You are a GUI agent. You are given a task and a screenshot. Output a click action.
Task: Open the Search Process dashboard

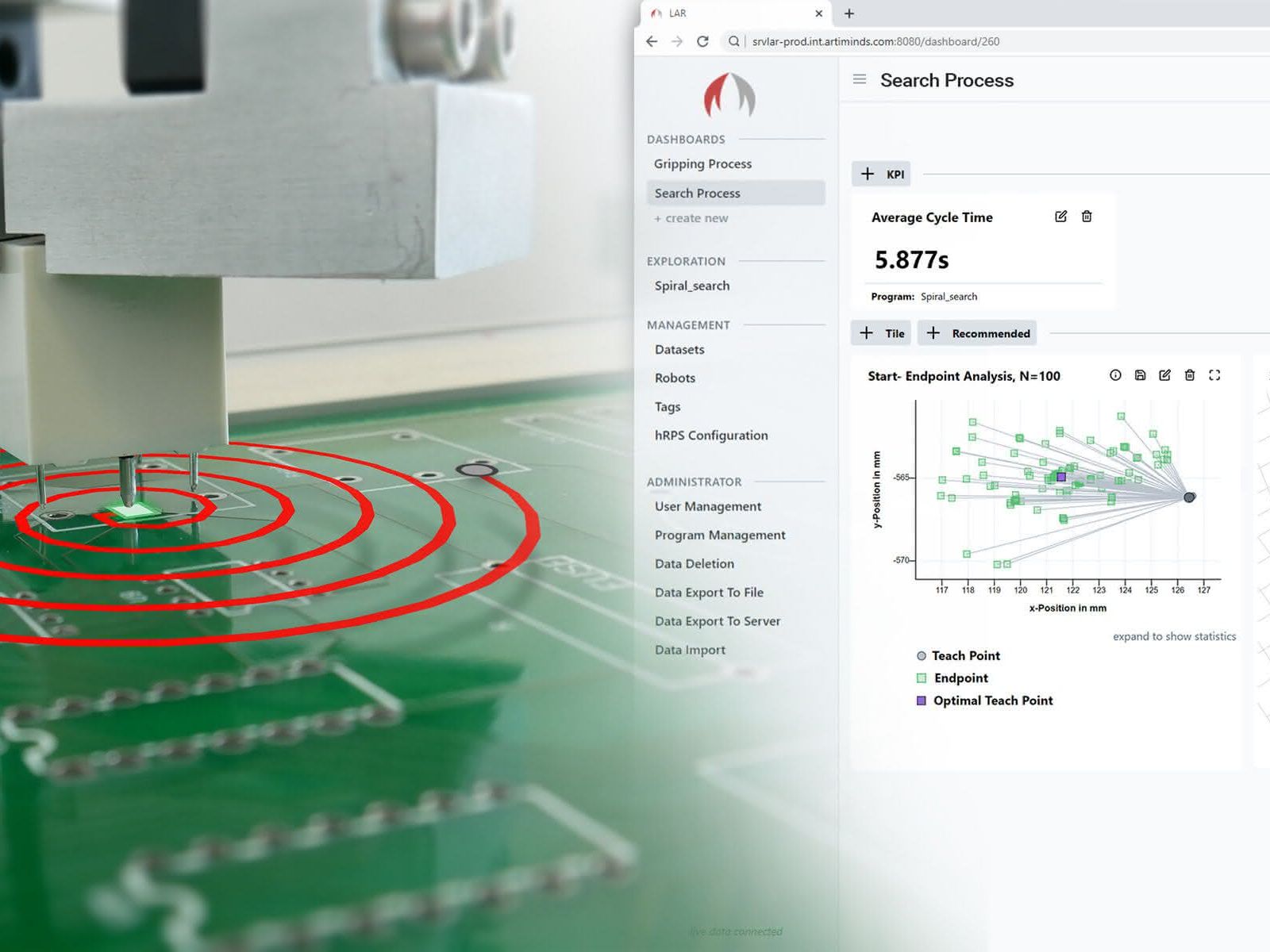click(x=736, y=193)
